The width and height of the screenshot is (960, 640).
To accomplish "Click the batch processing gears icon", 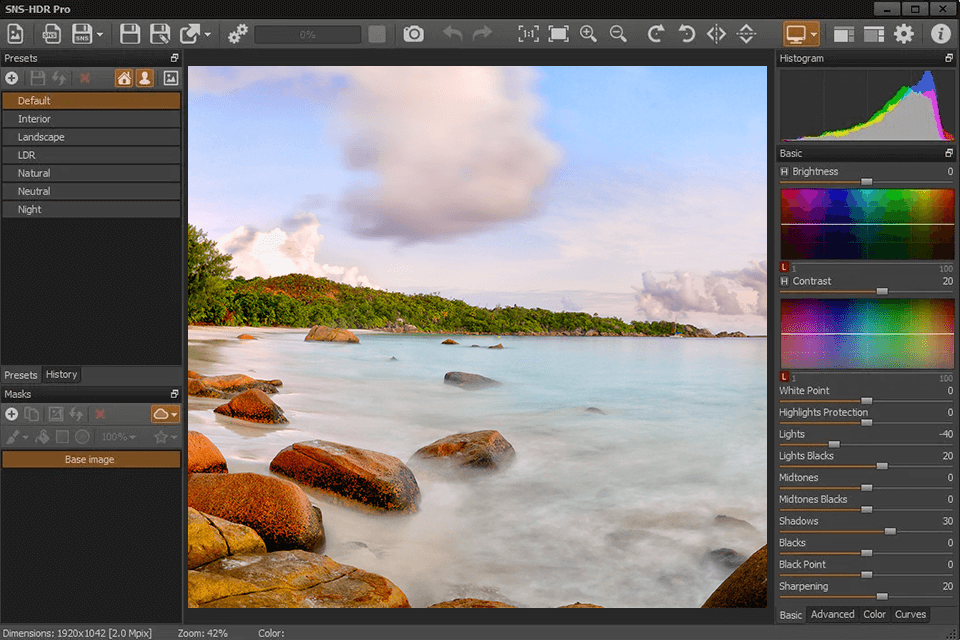I will point(237,34).
